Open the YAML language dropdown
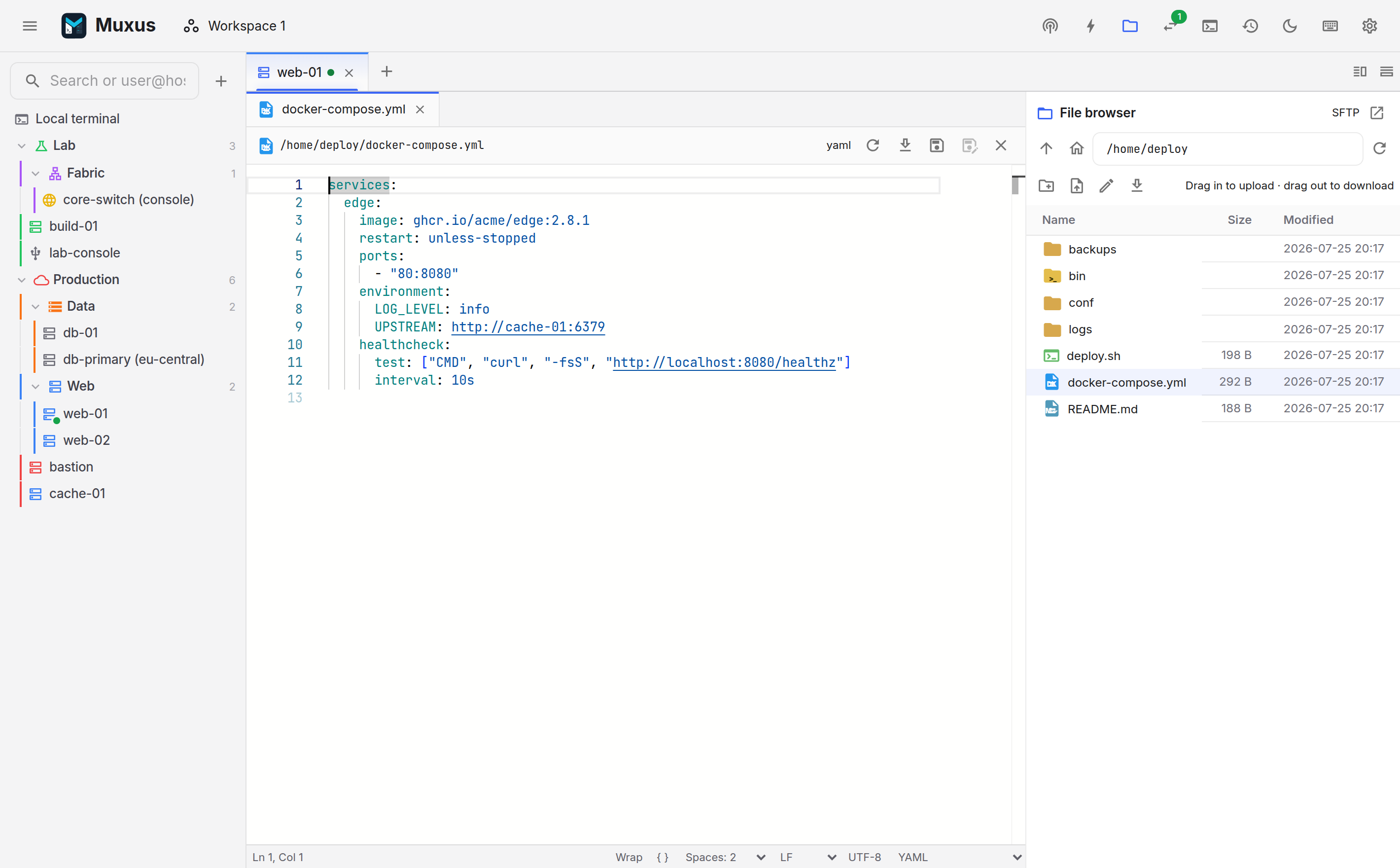The width and height of the screenshot is (1400, 868). click(959, 857)
